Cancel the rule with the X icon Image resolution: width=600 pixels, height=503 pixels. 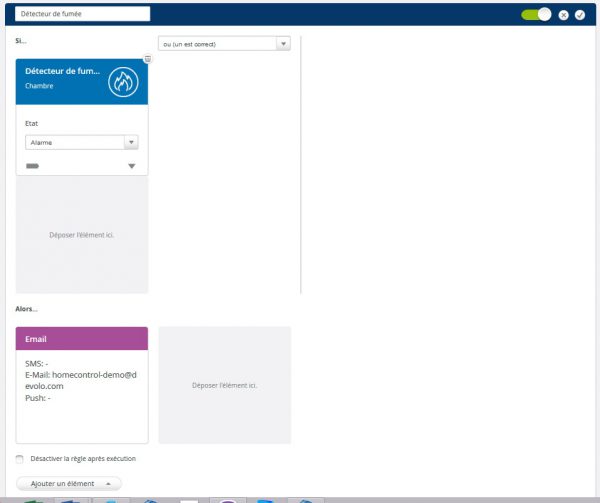(x=563, y=15)
